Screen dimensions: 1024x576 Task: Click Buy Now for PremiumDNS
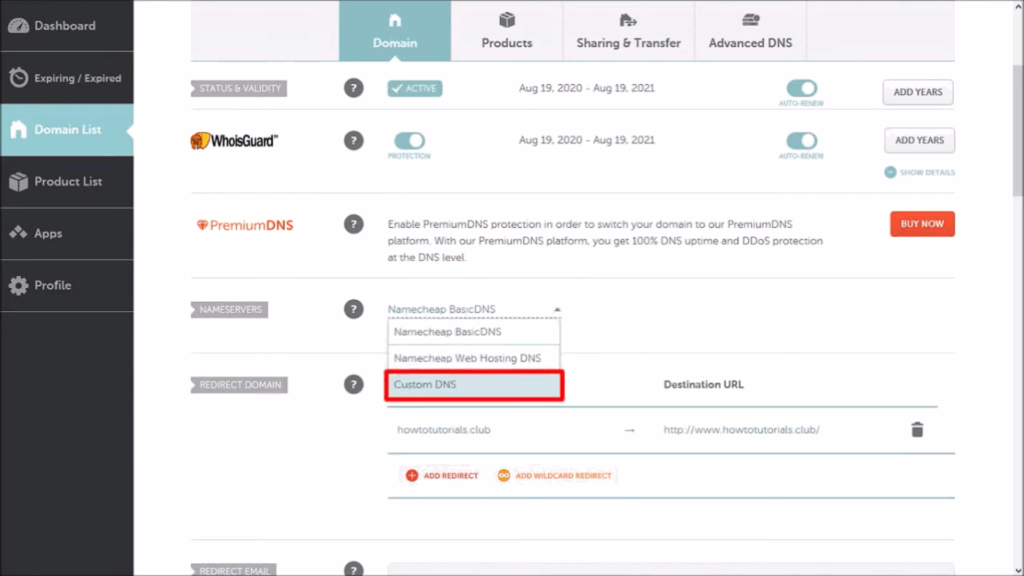pos(922,224)
